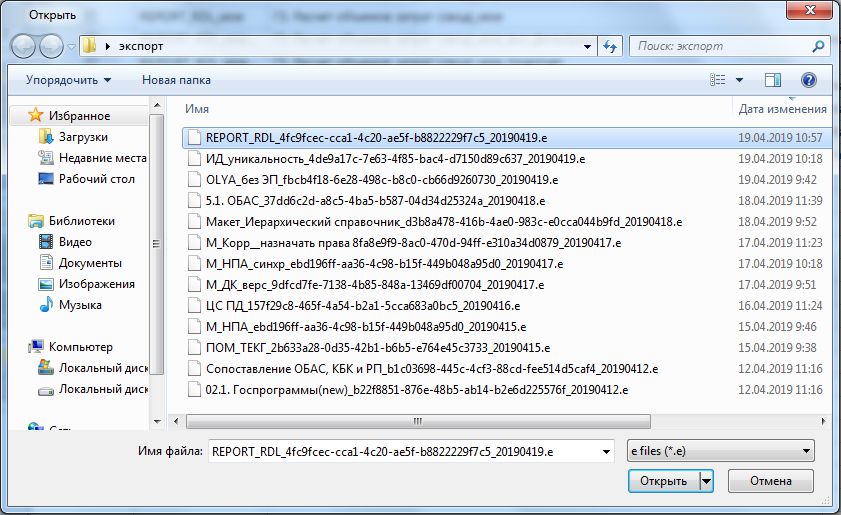Select the OLYA_без ЭП file
The width and height of the screenshot is (841, 515).
click(381, 180)
